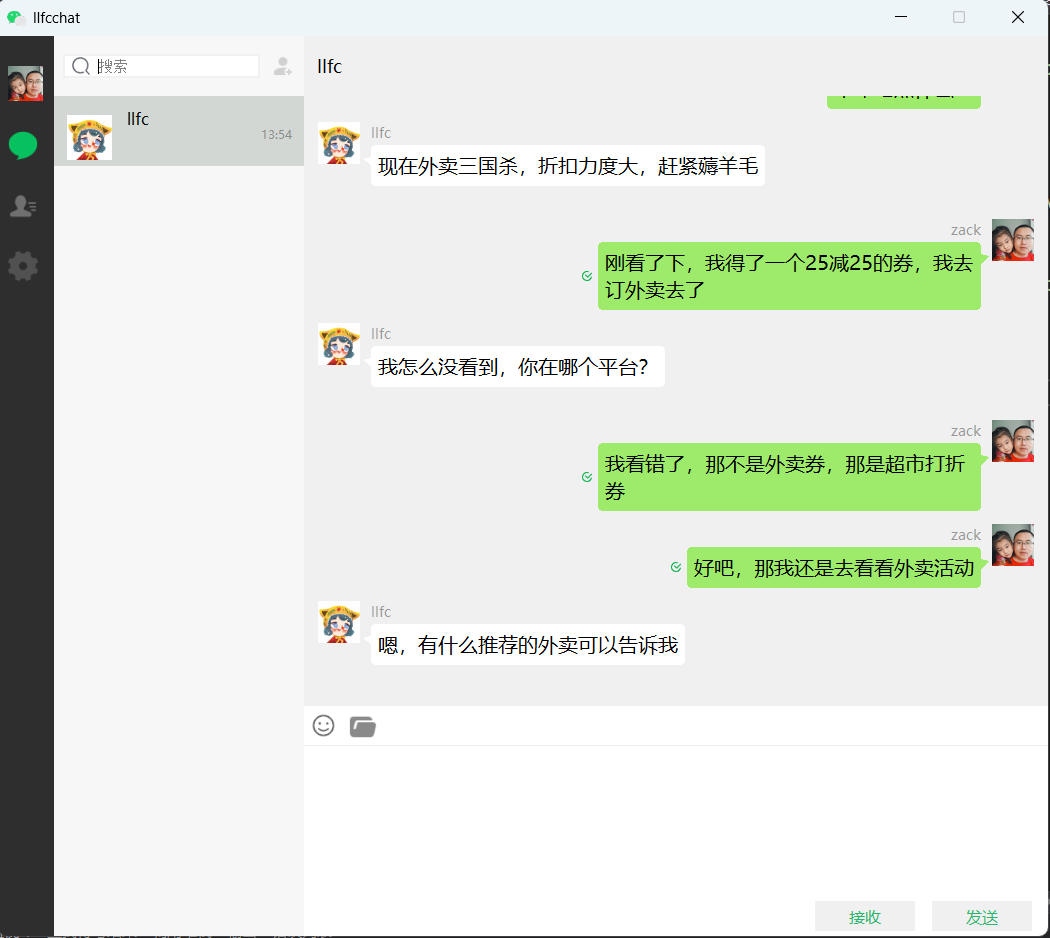Click the search magnifier icon
This screenshot has width=1050, height=938.
81,66
